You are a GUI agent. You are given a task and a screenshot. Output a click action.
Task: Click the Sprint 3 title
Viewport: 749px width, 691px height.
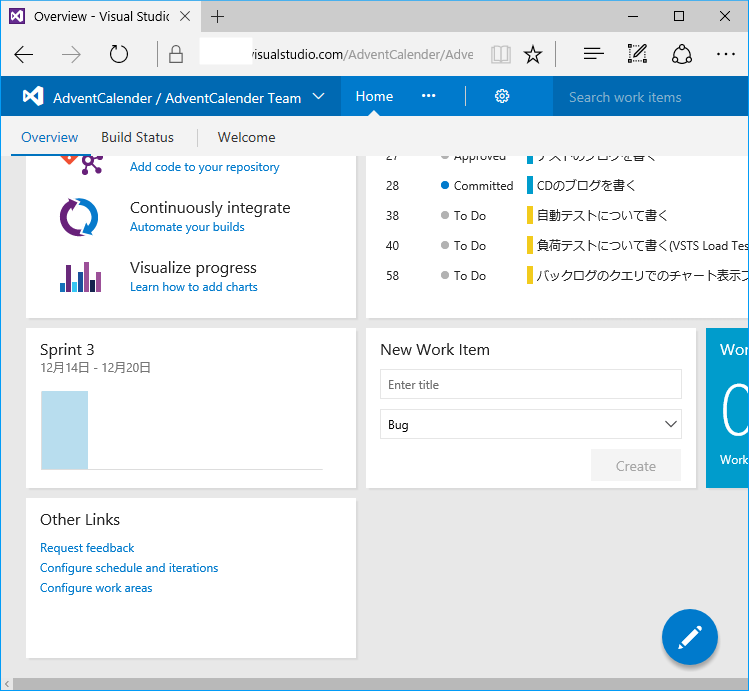point(67,350)
